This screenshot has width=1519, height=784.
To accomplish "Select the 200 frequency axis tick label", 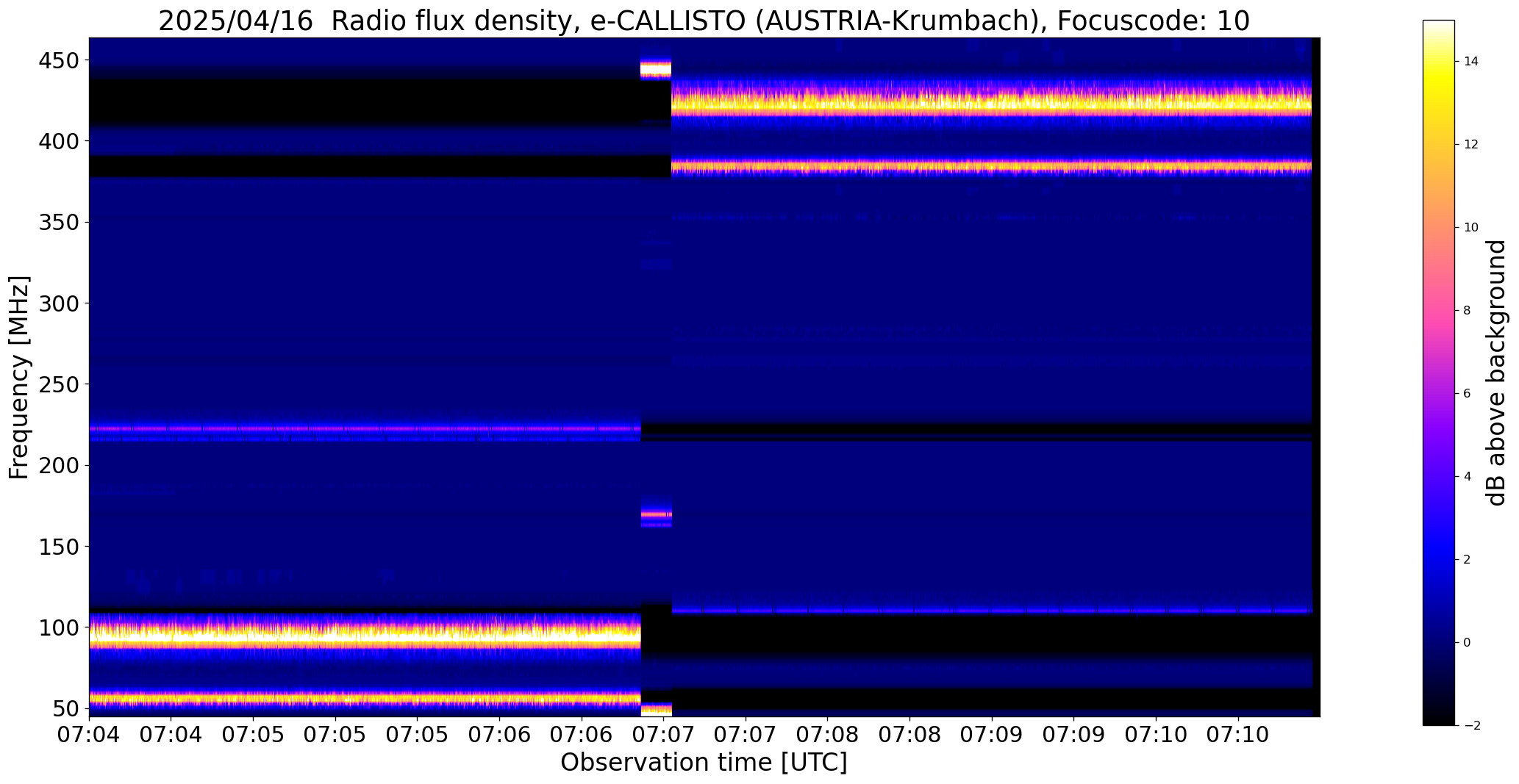I will [58, 465].
